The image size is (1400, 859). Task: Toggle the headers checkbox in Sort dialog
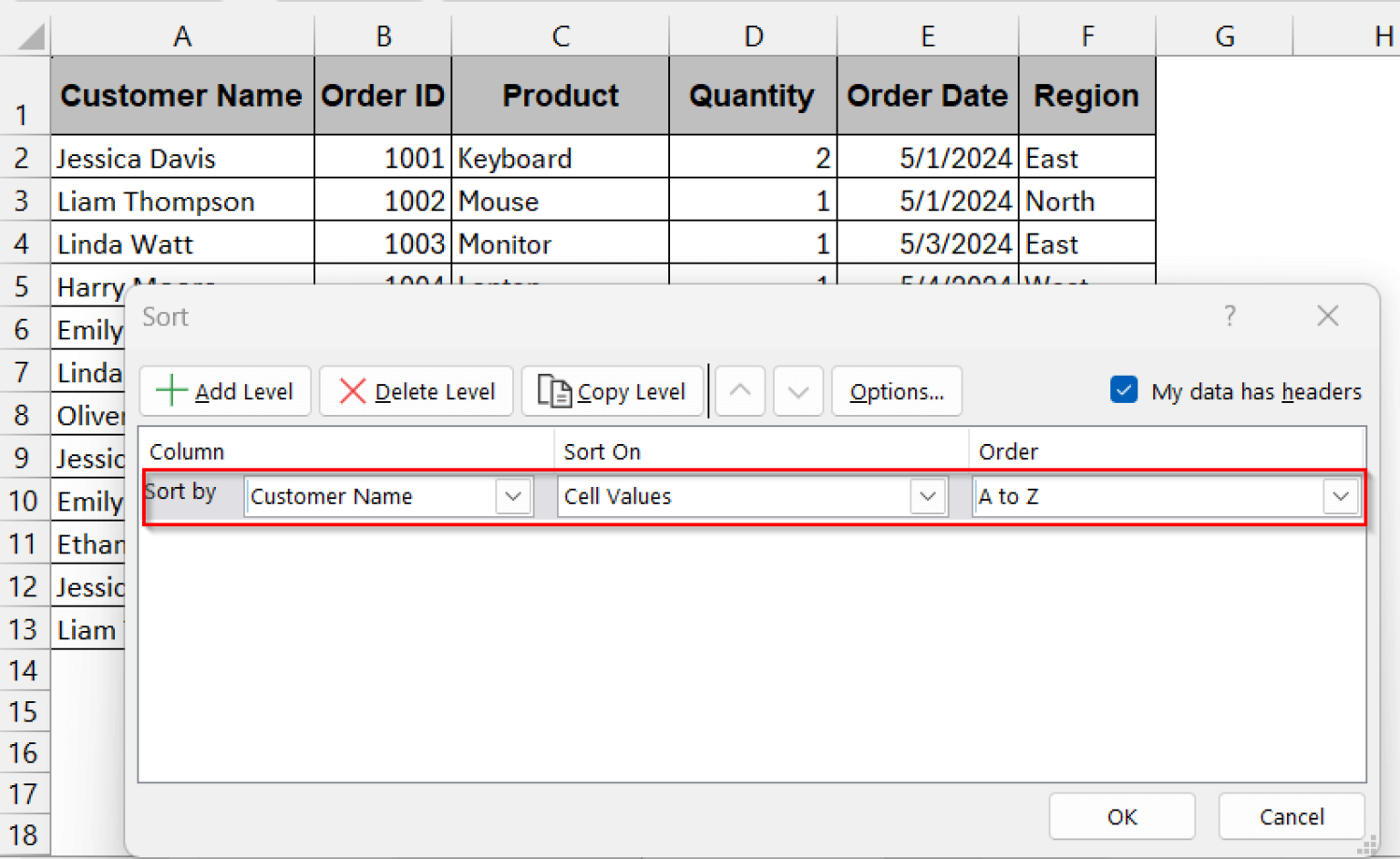click(1124, 390)
